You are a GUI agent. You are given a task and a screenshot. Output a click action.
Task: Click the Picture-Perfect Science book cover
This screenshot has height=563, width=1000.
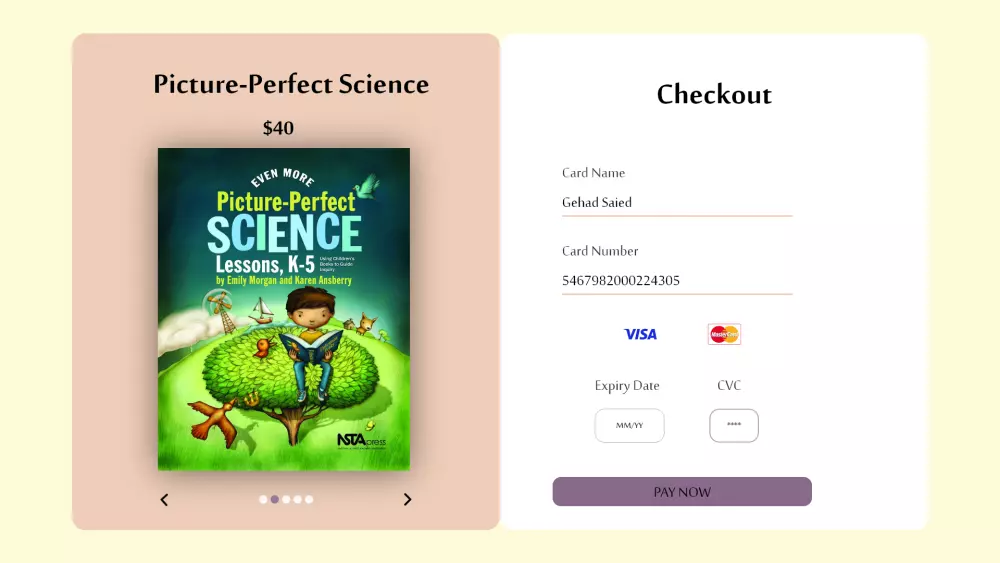(x=284, y=309)
